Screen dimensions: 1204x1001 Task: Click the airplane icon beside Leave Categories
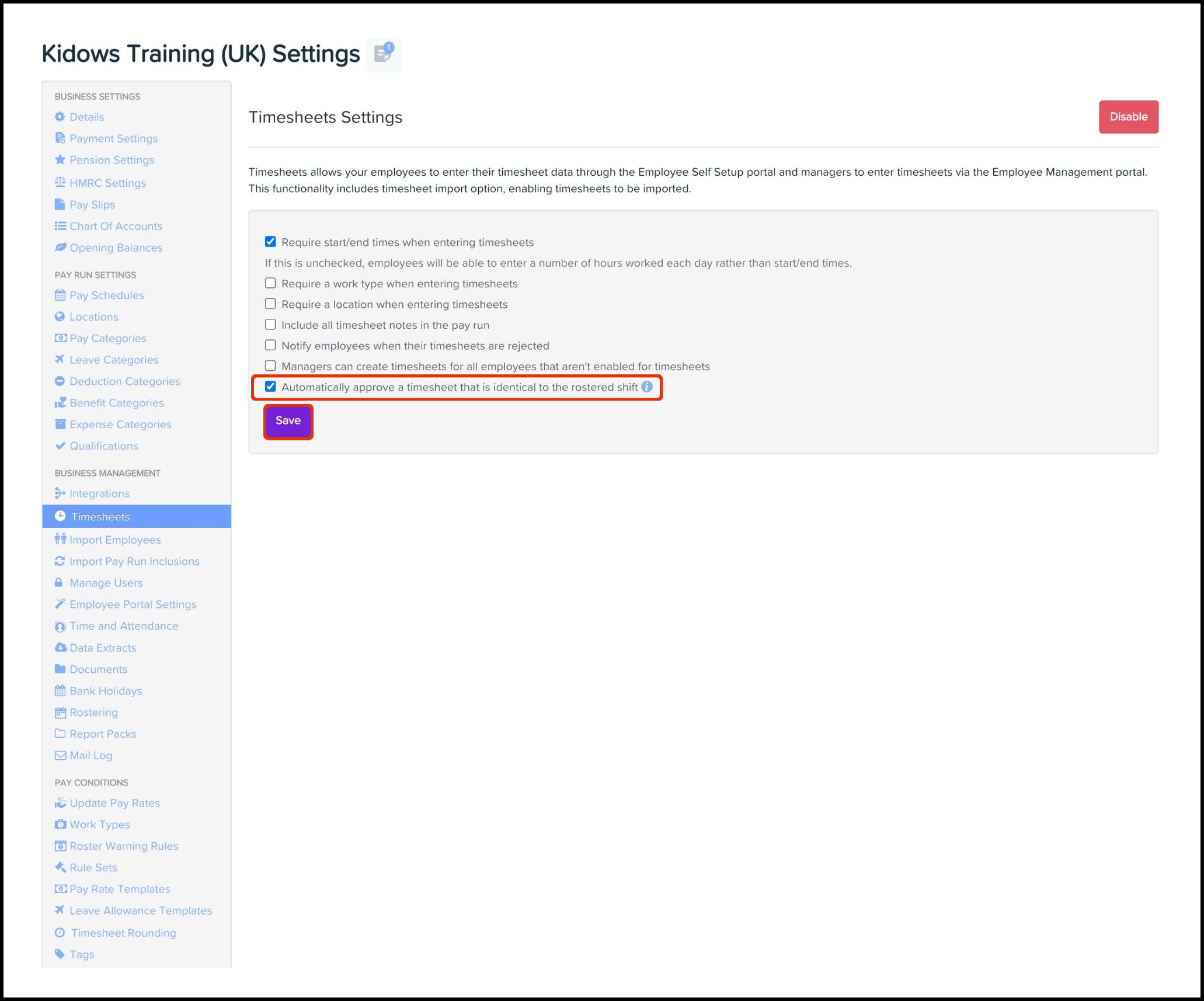coord(60,360)
